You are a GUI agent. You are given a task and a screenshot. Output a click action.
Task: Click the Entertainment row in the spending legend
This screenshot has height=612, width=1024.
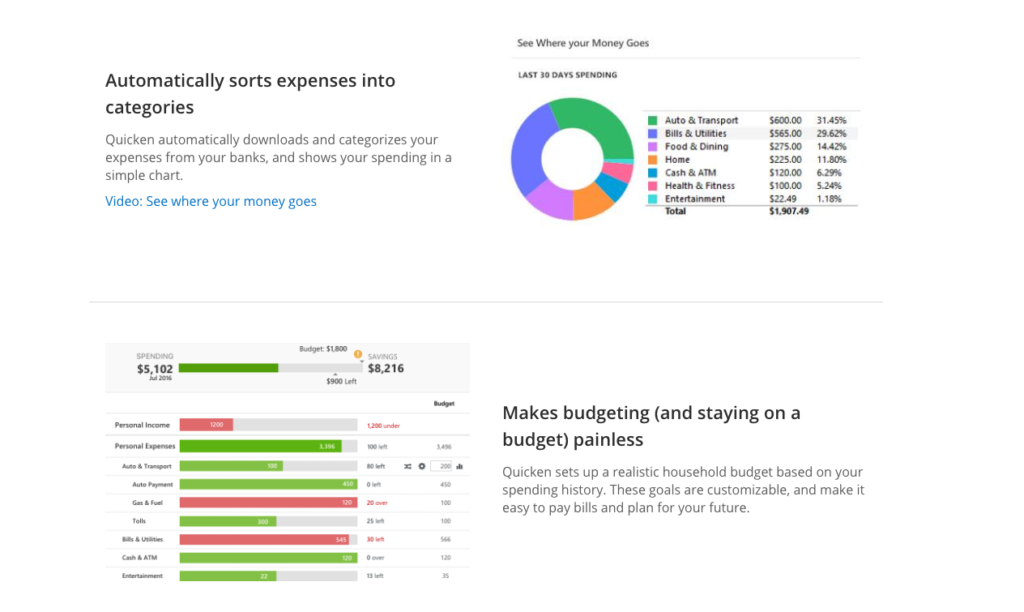tap(750, 198)
